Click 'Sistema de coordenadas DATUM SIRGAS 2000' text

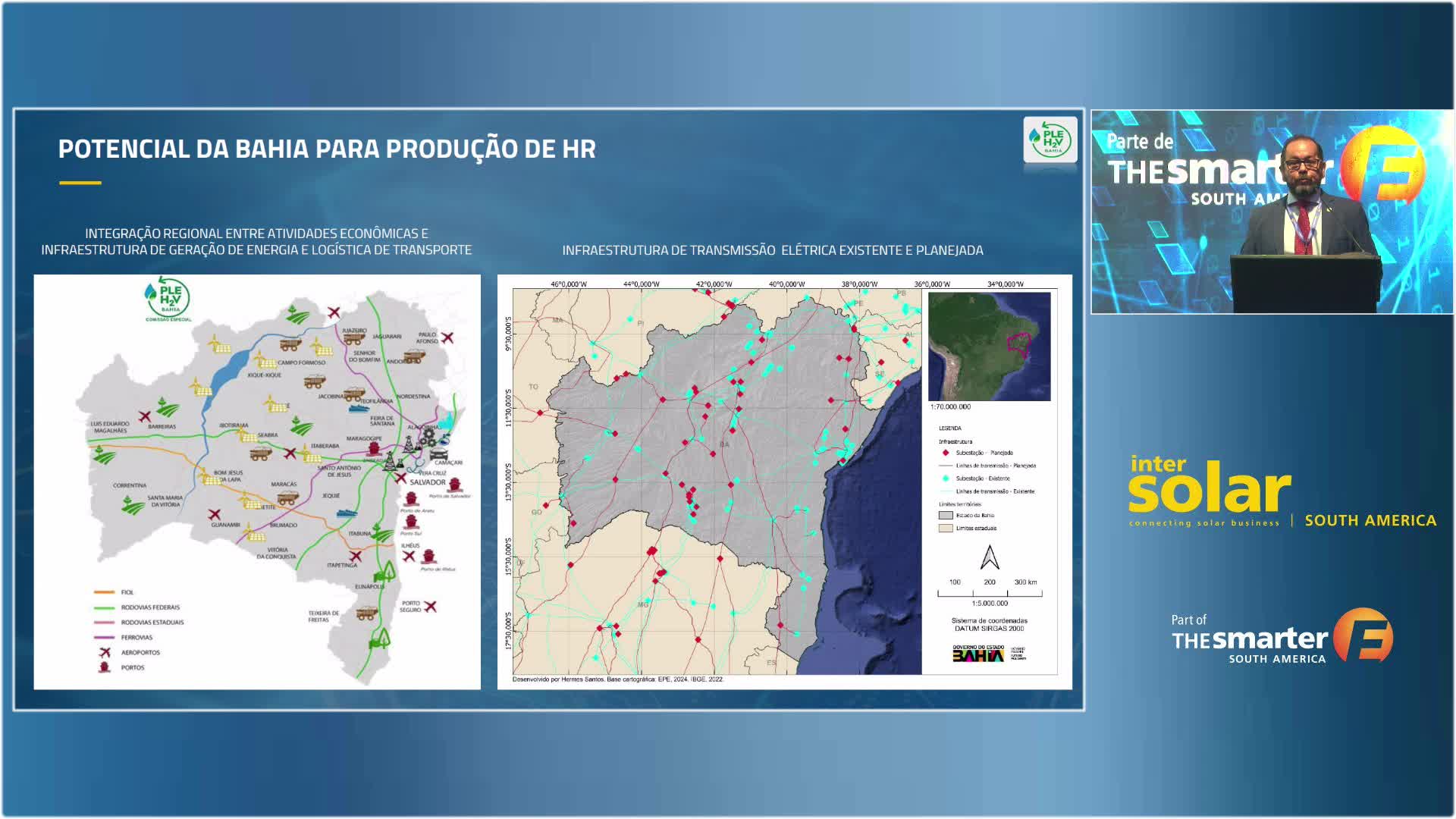[x=990, y=625]
